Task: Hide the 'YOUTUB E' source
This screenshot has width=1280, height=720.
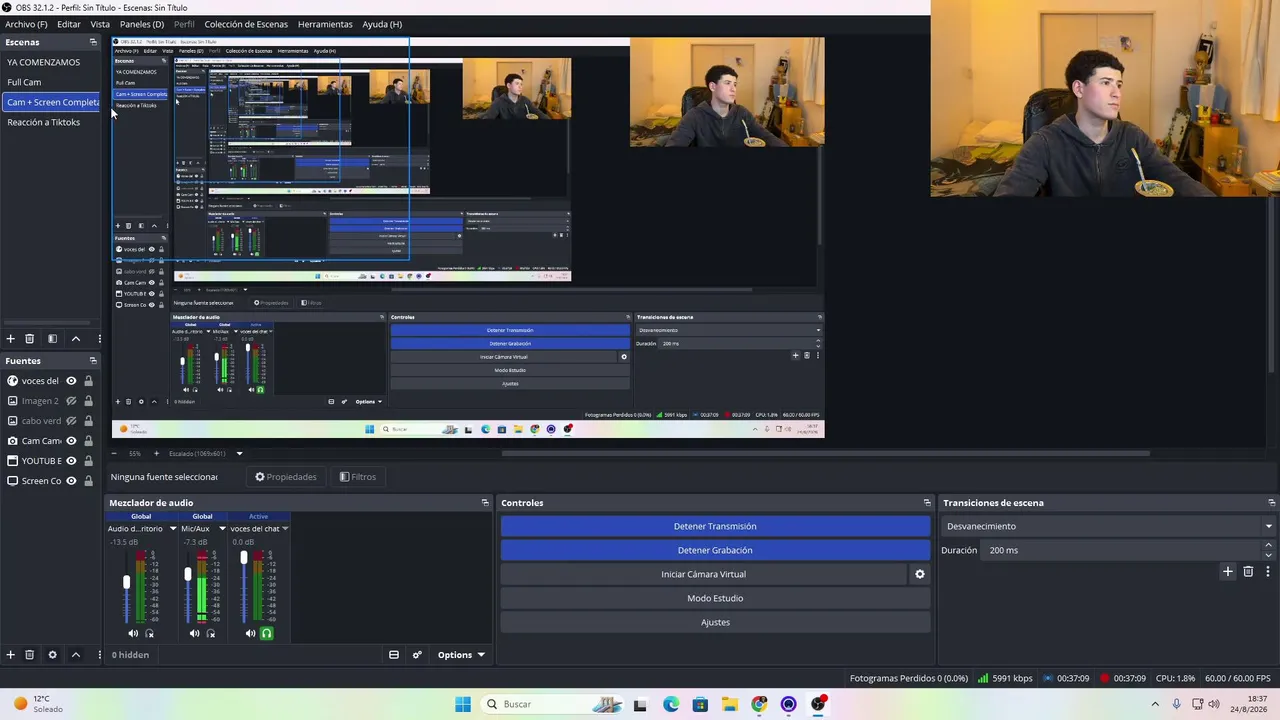Action: click(x=71, y=461)
